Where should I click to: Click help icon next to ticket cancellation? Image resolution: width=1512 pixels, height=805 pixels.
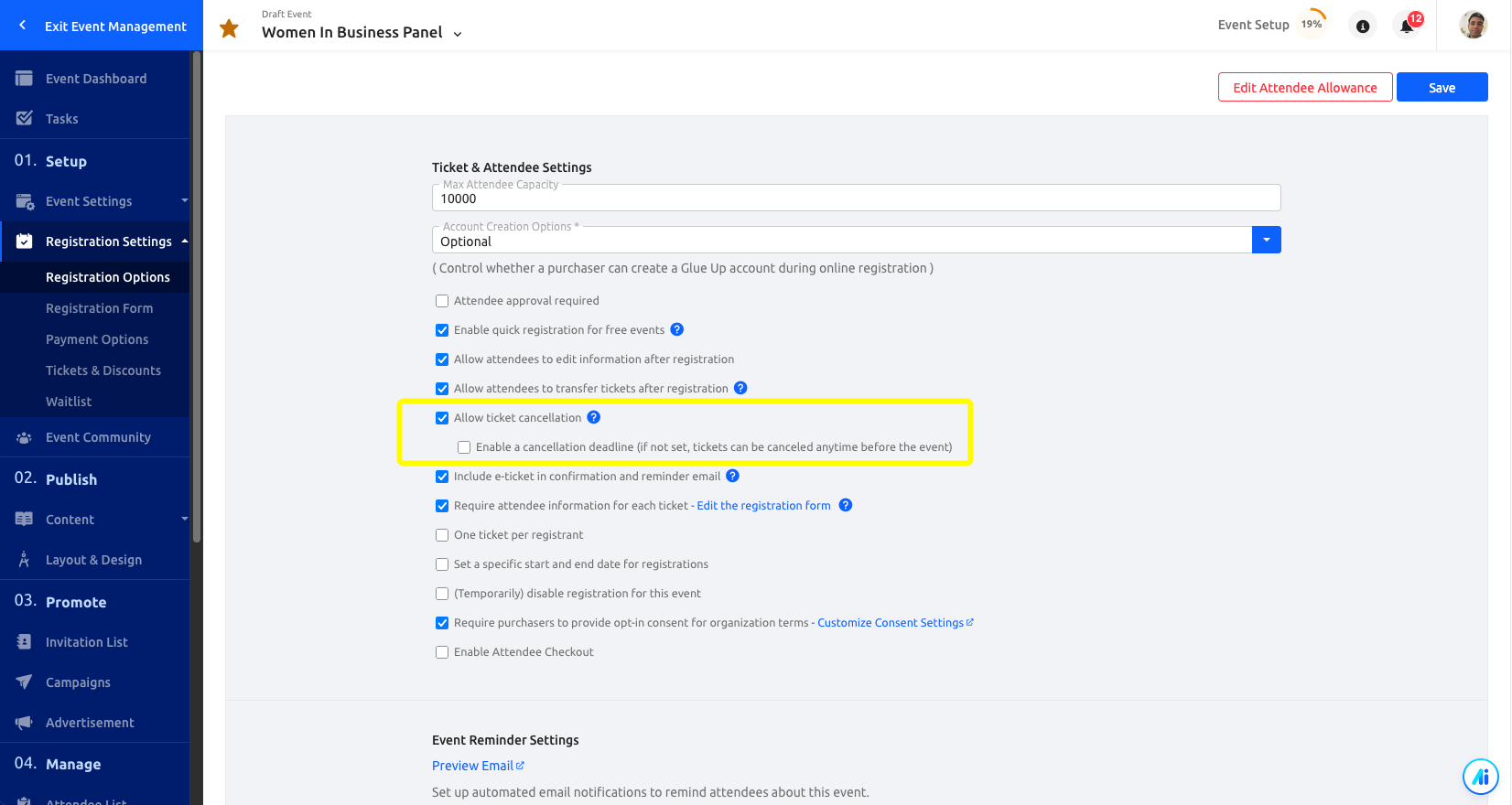coord(594,417)
